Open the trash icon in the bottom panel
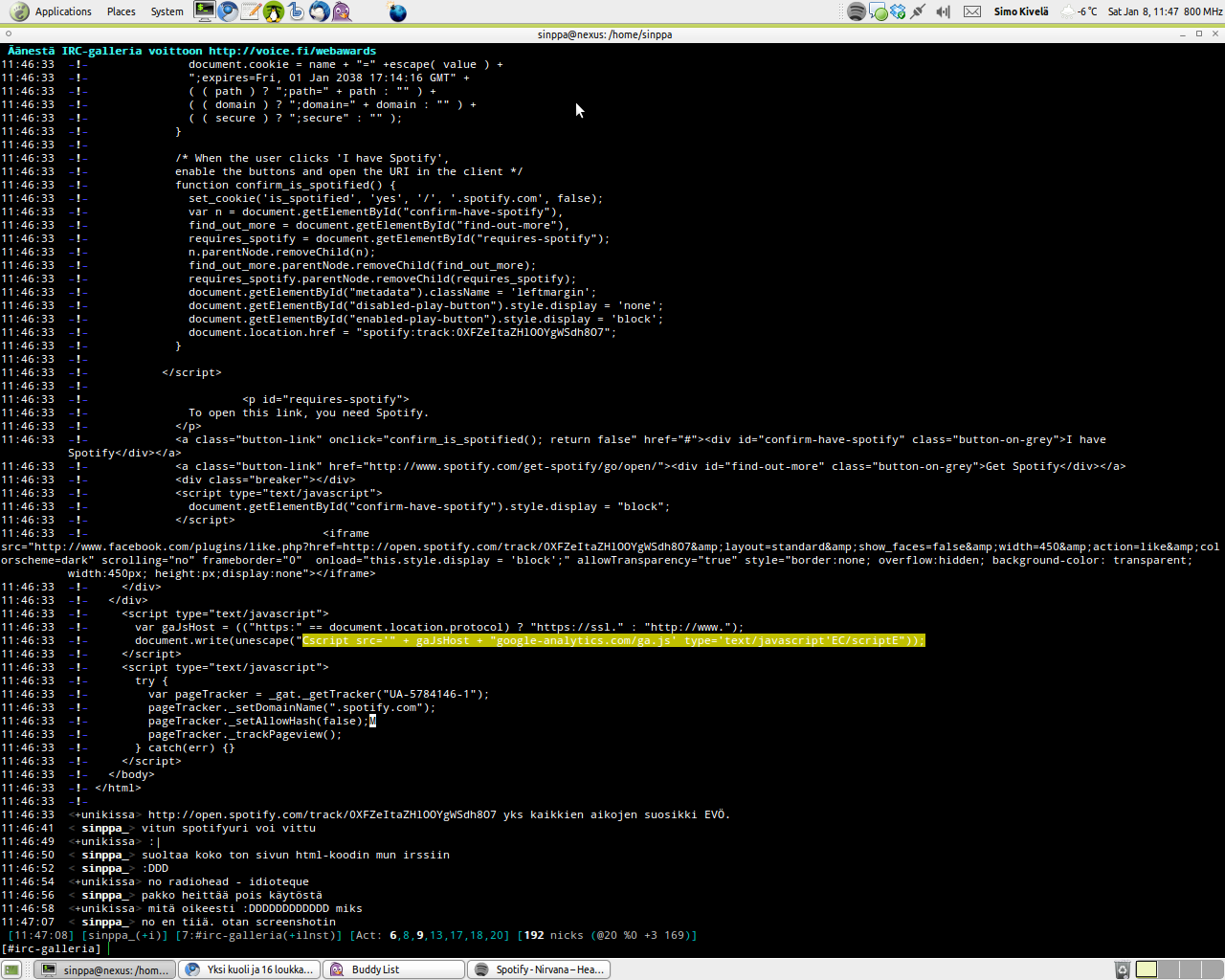 click(1122, 969)
